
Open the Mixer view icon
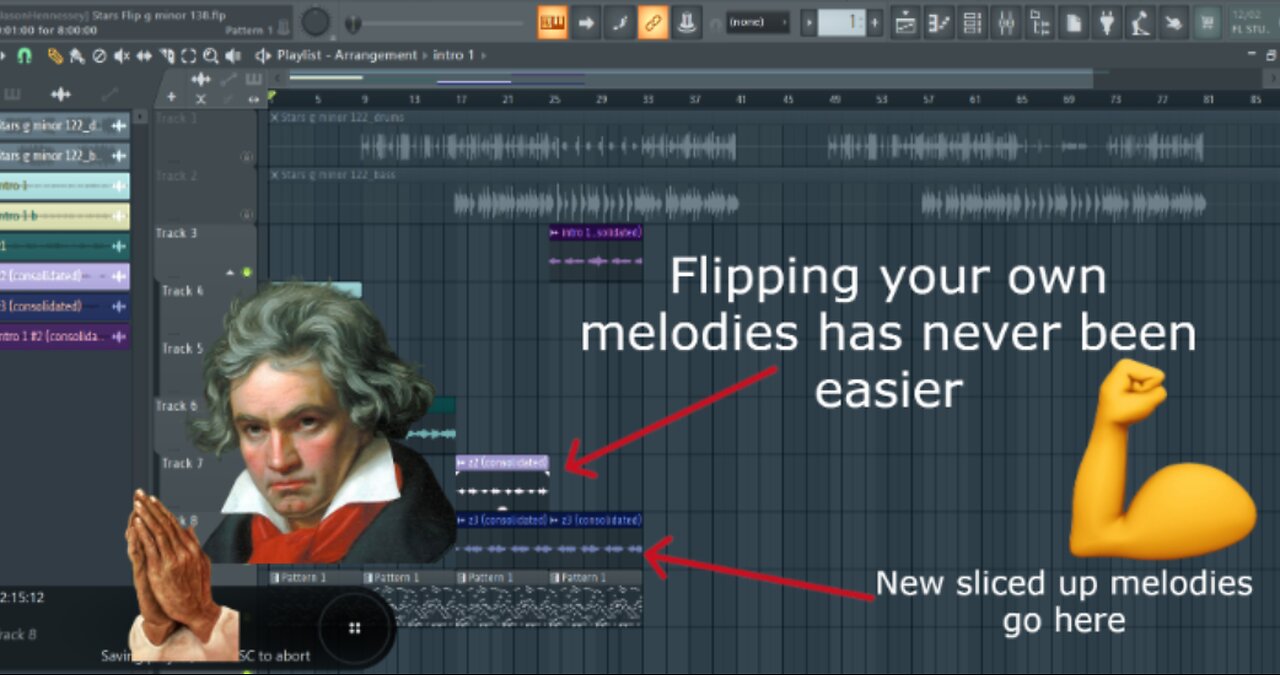tap(1006, 21)
